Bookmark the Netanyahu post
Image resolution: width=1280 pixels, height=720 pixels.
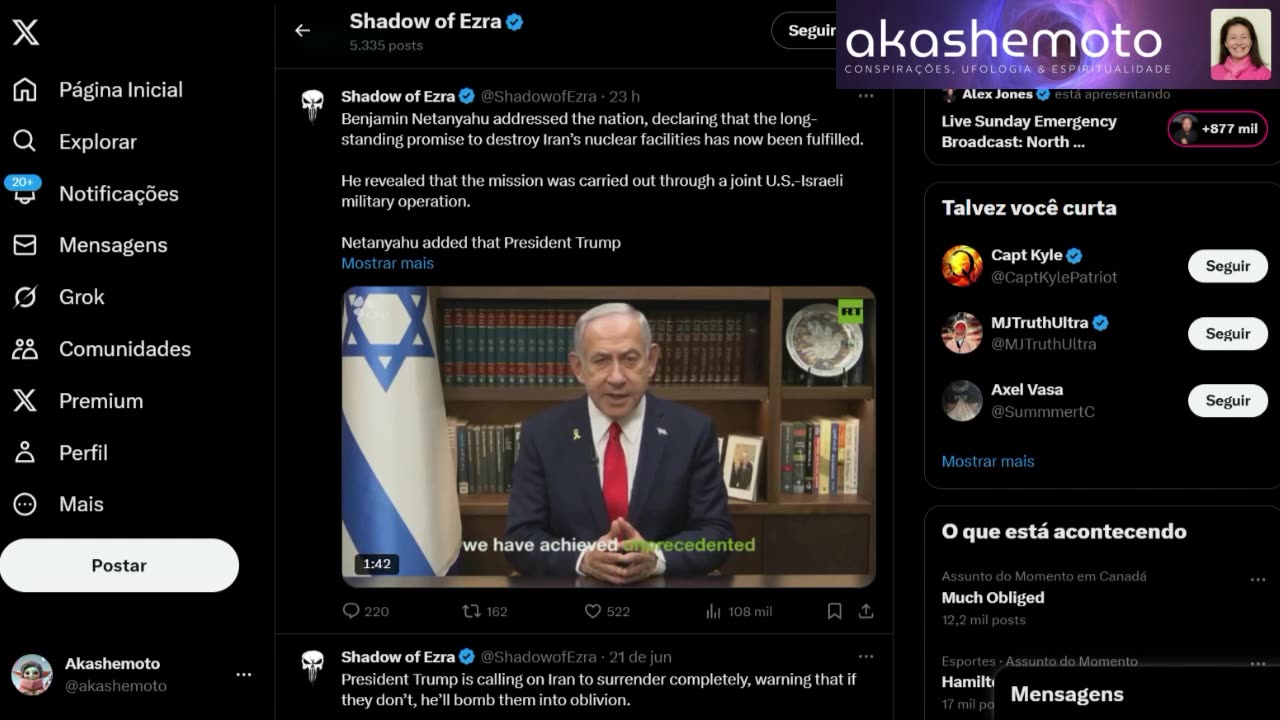[834, 610]
